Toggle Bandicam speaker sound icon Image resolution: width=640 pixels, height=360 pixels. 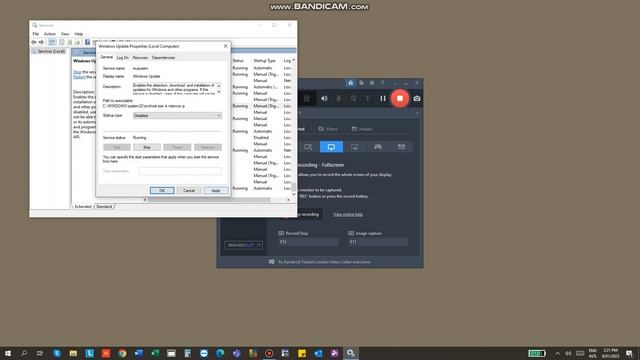point(324,98)
